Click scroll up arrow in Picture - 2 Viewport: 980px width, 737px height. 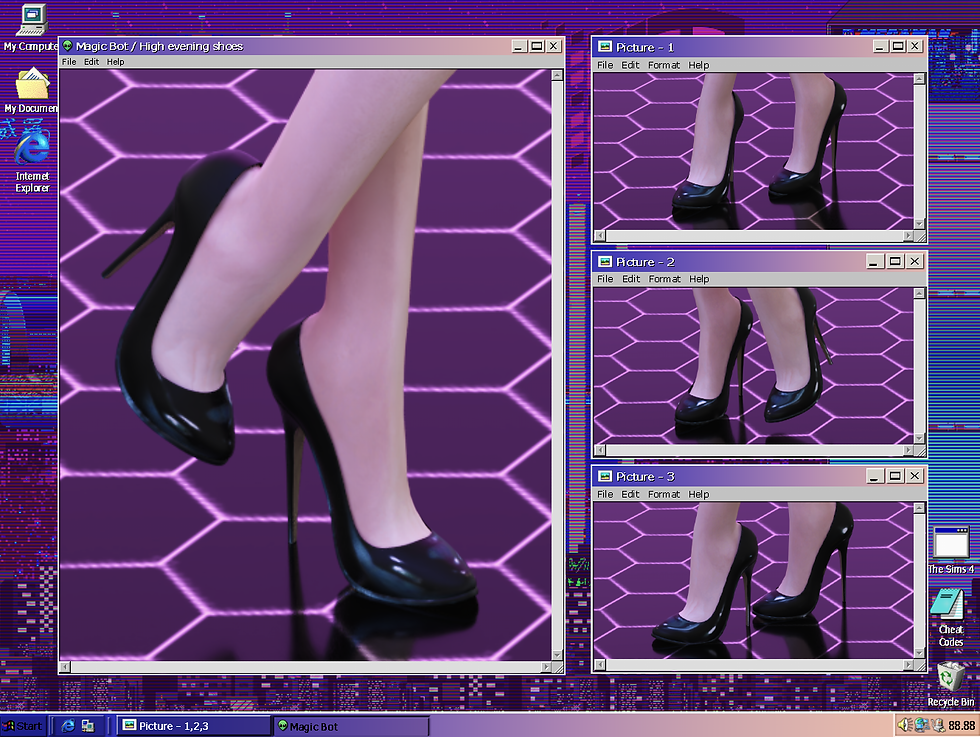click(919, 293)
